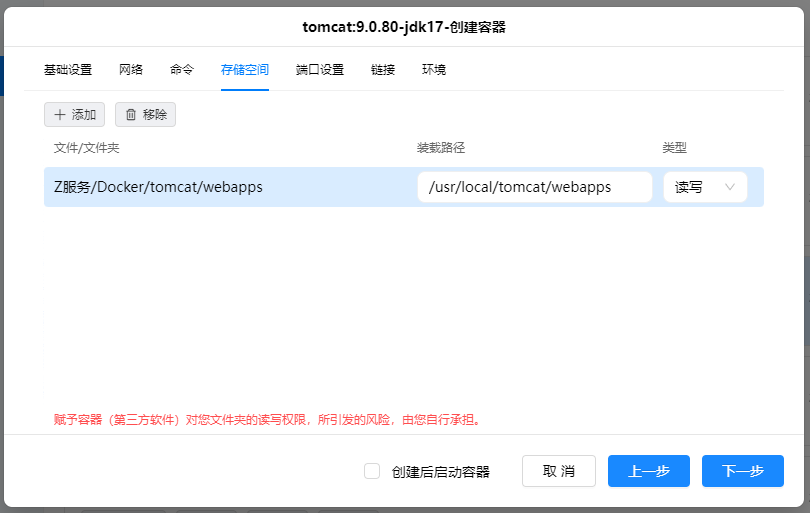This screenshot has height=513, width=810.
Task: Click the 类型 column header
Action: 674,148
